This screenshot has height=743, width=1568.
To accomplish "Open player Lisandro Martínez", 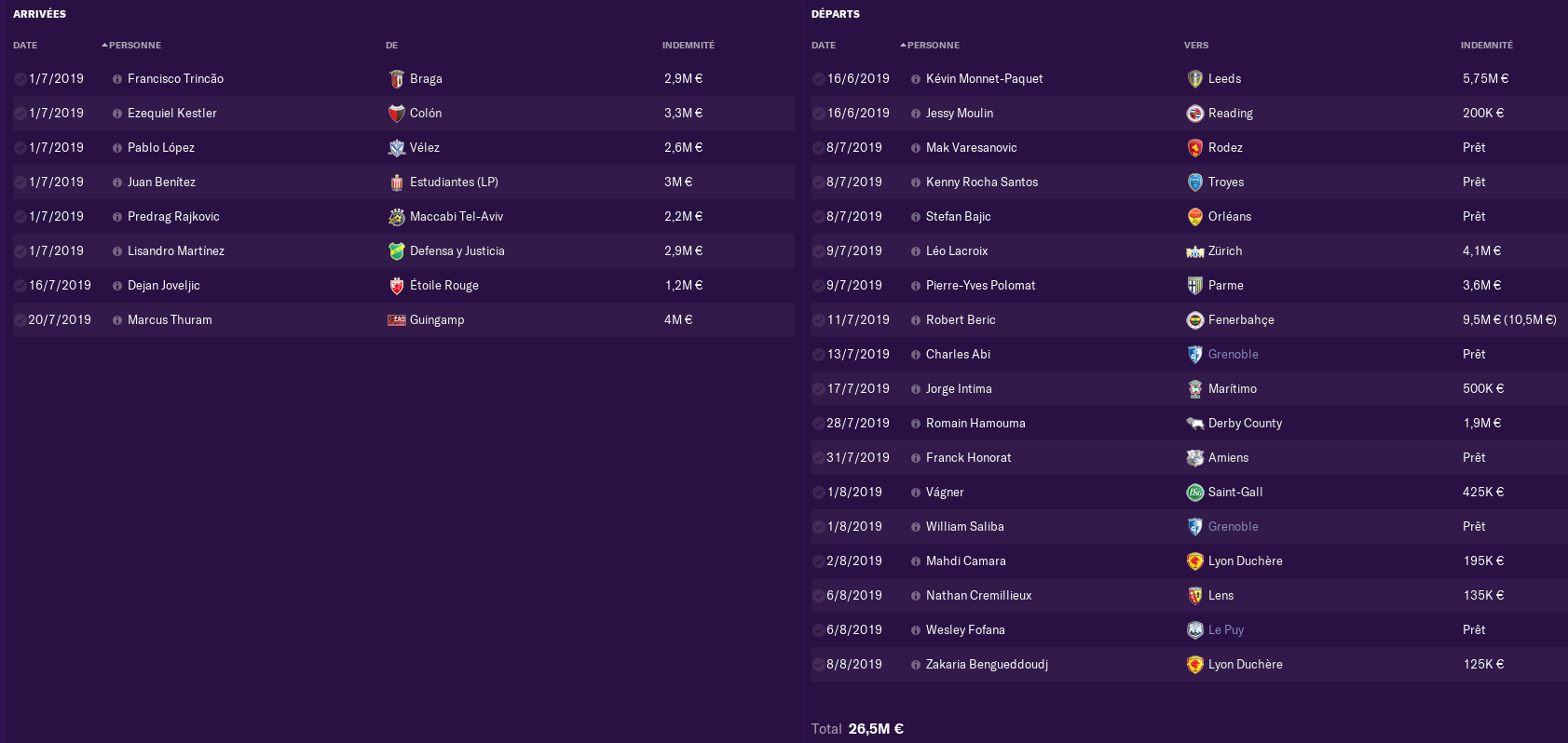I will (x=176, y=251).
